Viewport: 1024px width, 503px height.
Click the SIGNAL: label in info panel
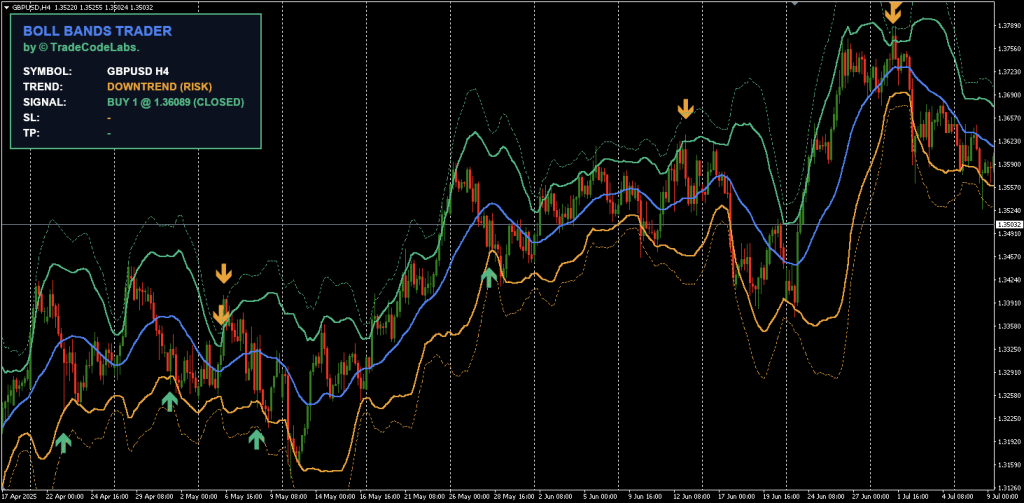point(44,103)
